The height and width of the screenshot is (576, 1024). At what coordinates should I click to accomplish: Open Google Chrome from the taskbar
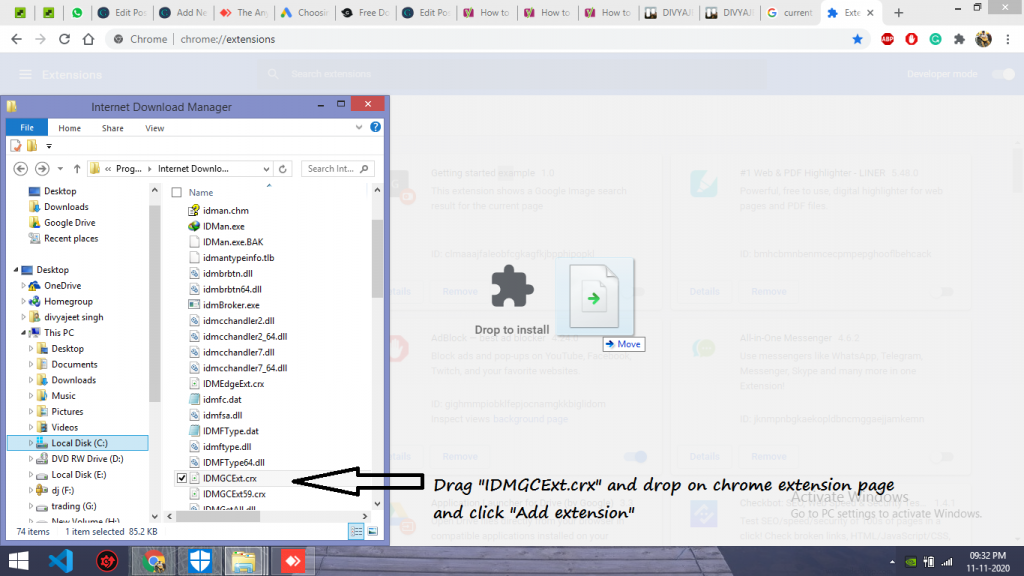[x=154, y=561]
